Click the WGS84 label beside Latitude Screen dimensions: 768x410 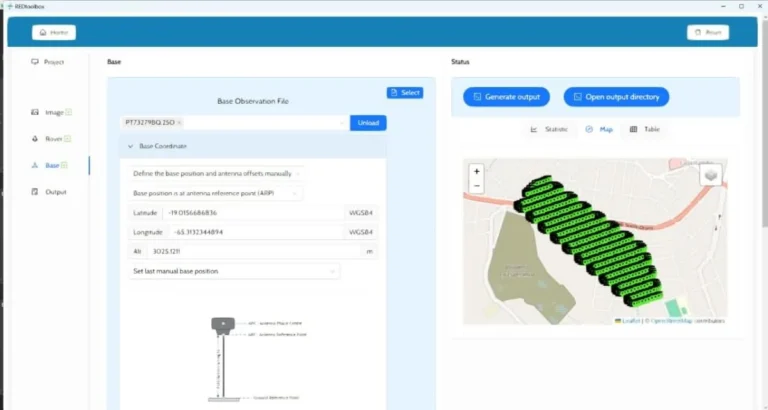tap(360, 213)
